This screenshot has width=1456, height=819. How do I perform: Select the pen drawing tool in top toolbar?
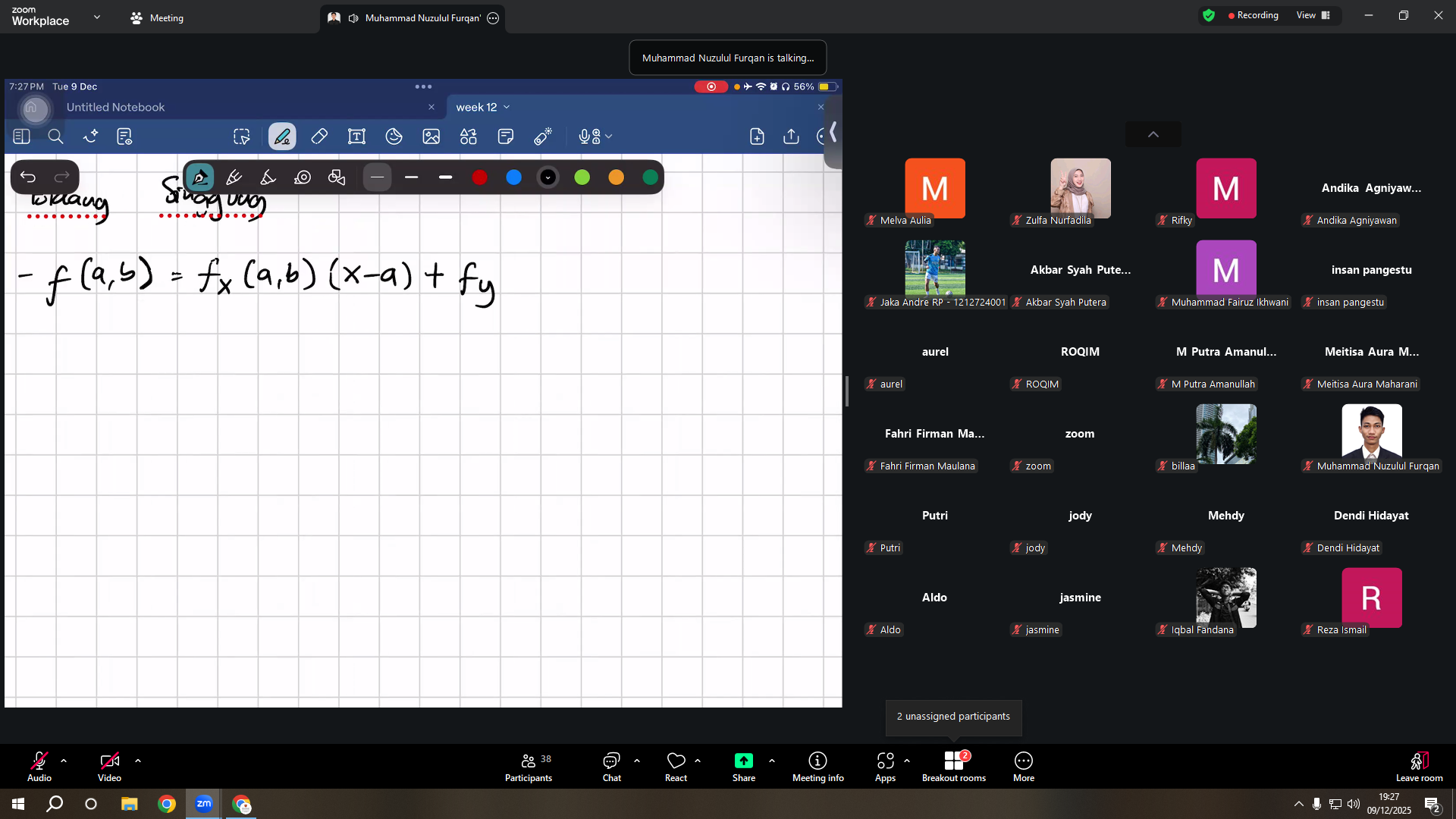click(282, 136)
